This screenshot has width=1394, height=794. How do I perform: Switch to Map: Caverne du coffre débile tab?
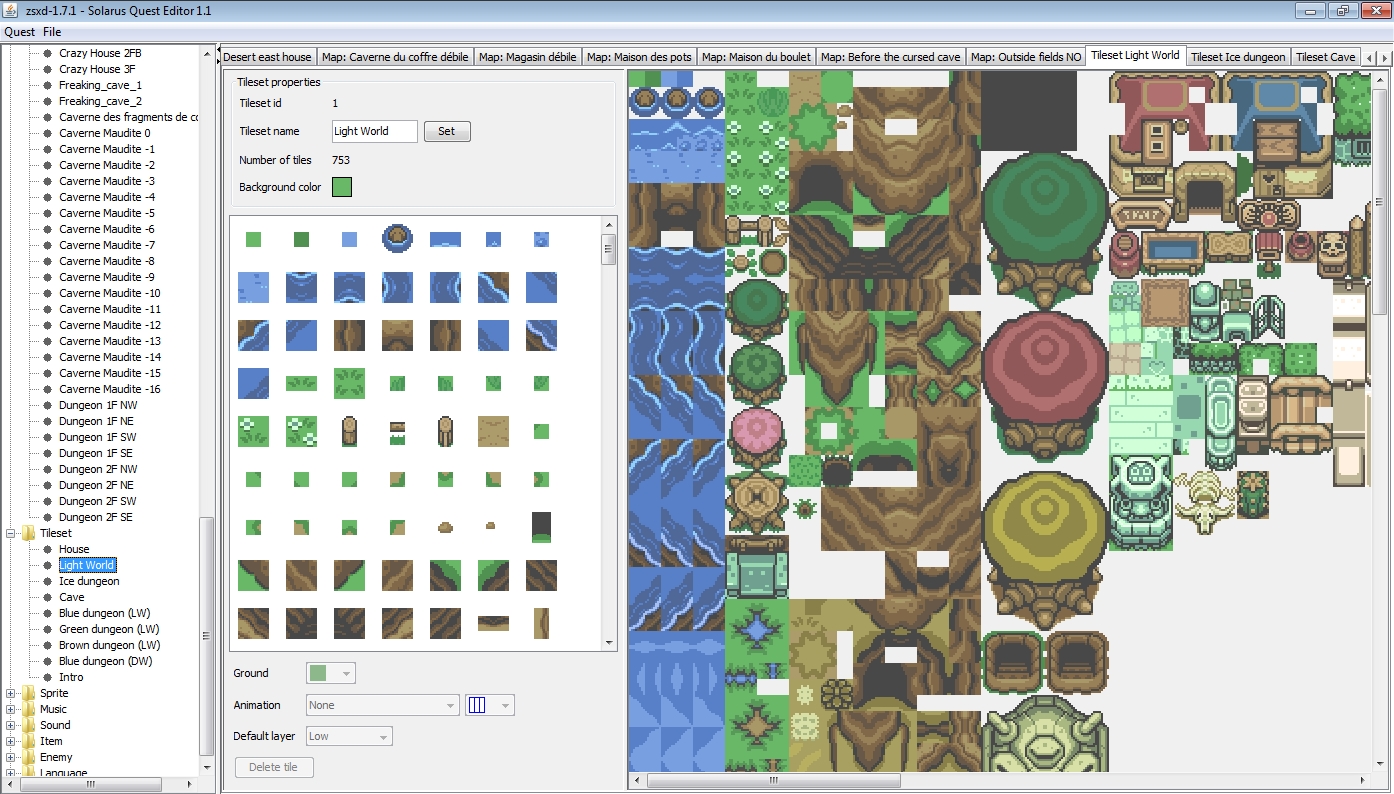coord(396,57)
